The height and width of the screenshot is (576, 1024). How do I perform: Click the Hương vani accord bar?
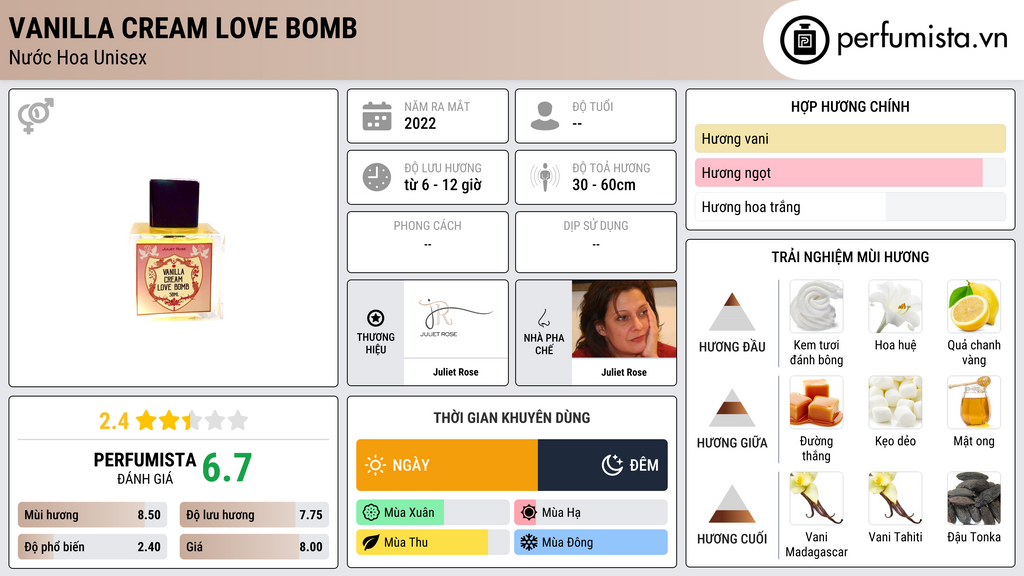tap(850, 138)
